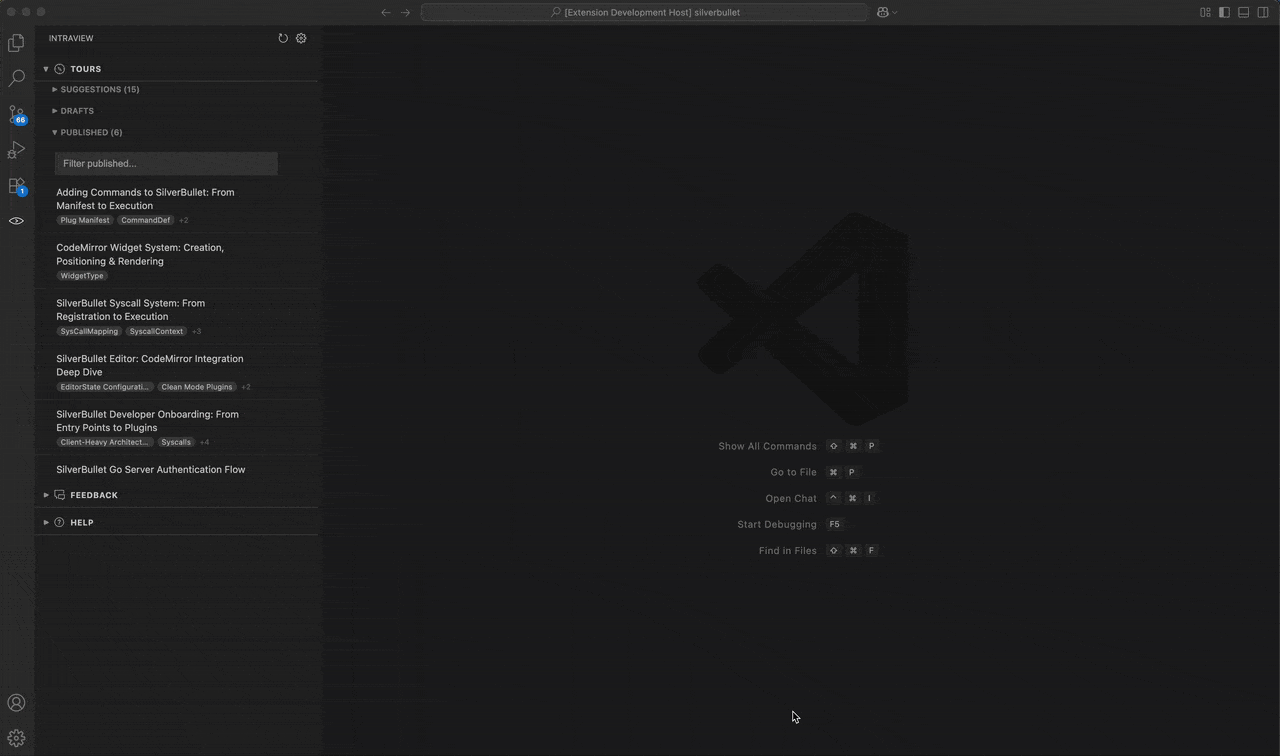Open the Search view in activity bar
This screenshot has height=756, width=1280.
[x=16, y=78]
